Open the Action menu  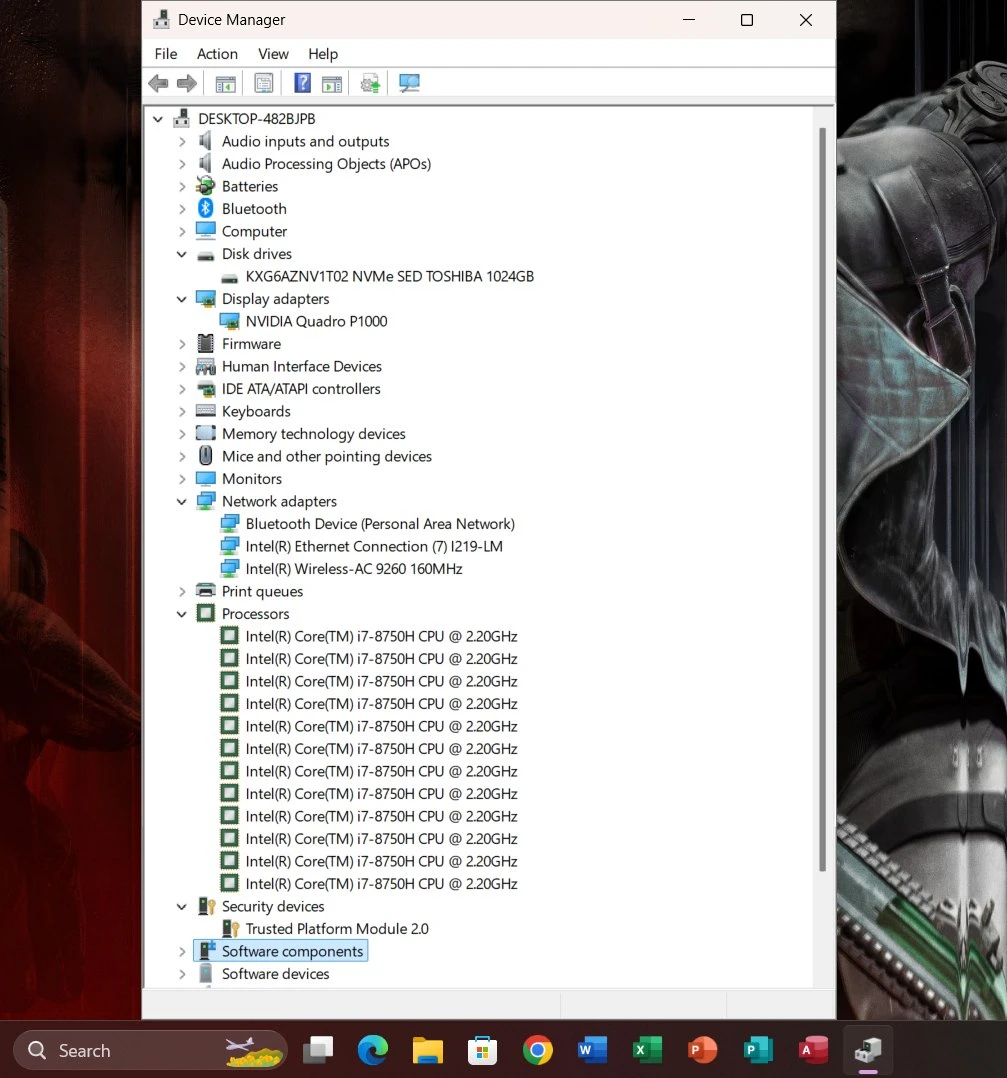[217, 54]
